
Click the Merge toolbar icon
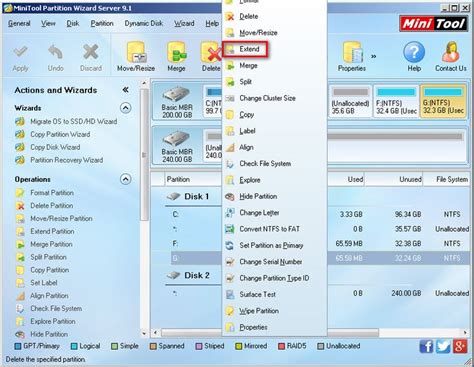[x=176, y=56]
